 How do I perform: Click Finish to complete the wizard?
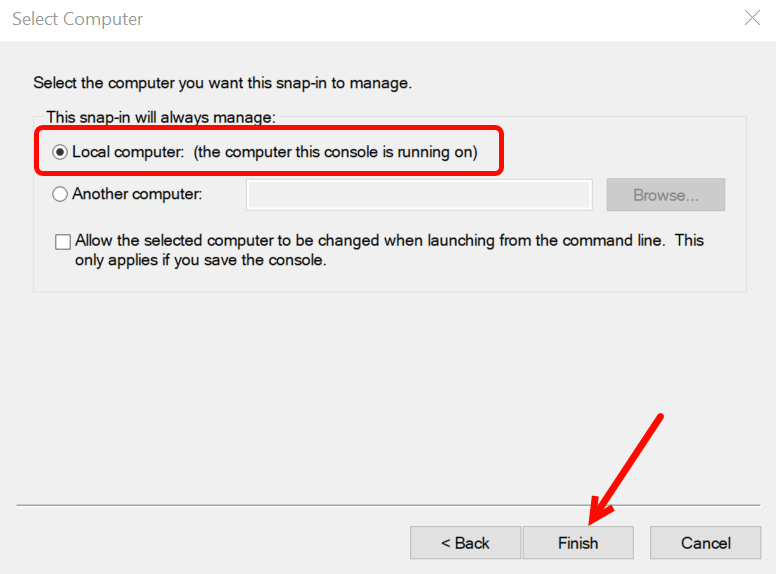point(577,543)
